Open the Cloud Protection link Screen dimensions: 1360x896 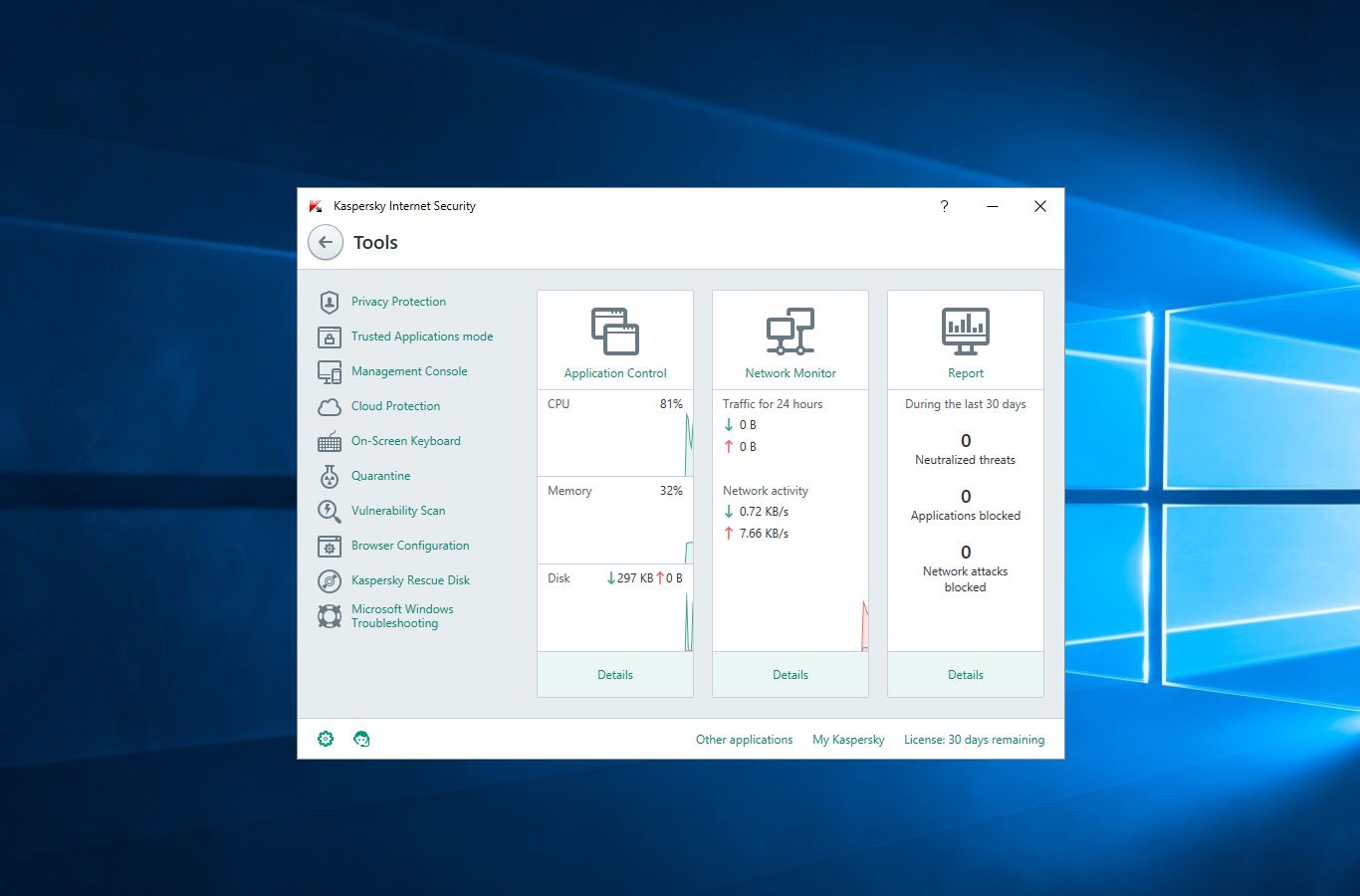pyautogui.click(x=395, y=406)
